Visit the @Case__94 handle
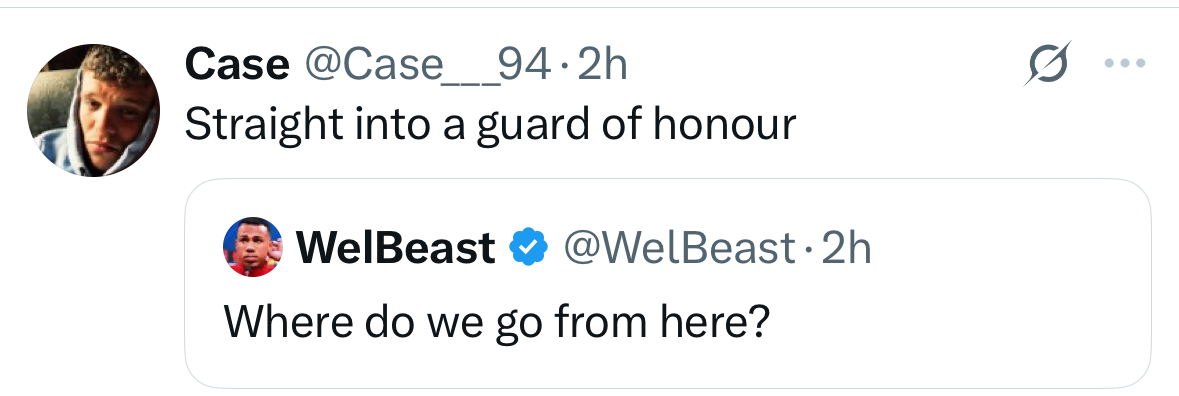 (426, 65)
